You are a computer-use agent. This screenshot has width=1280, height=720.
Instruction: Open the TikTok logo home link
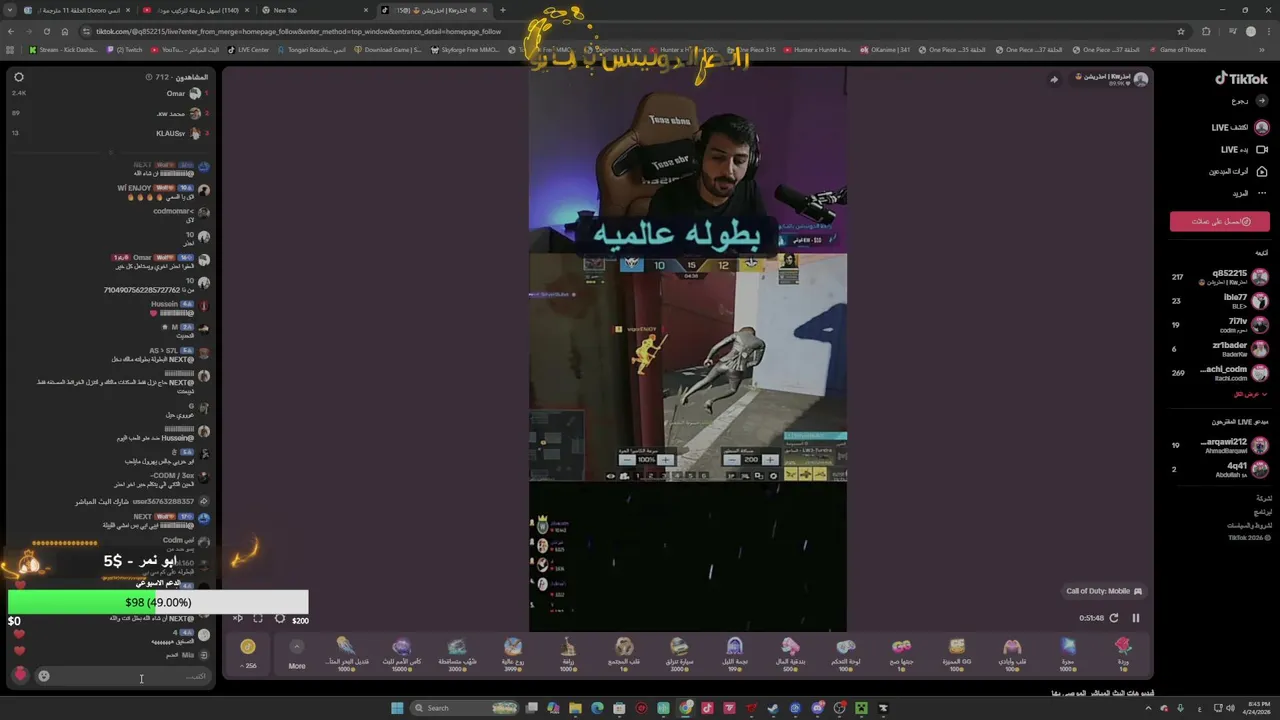[1241, 79]
